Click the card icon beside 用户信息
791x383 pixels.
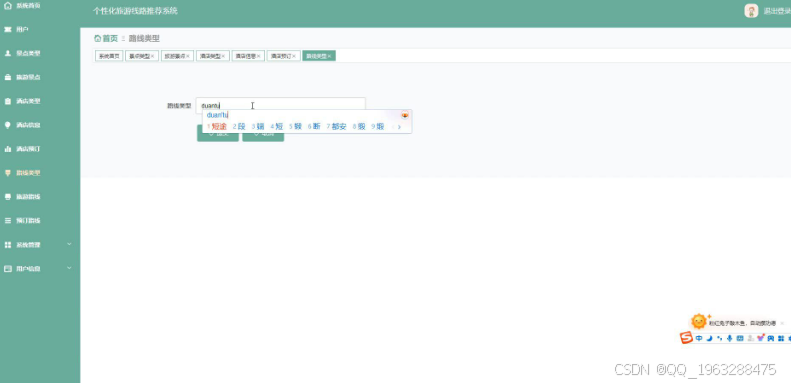point(8,268)
